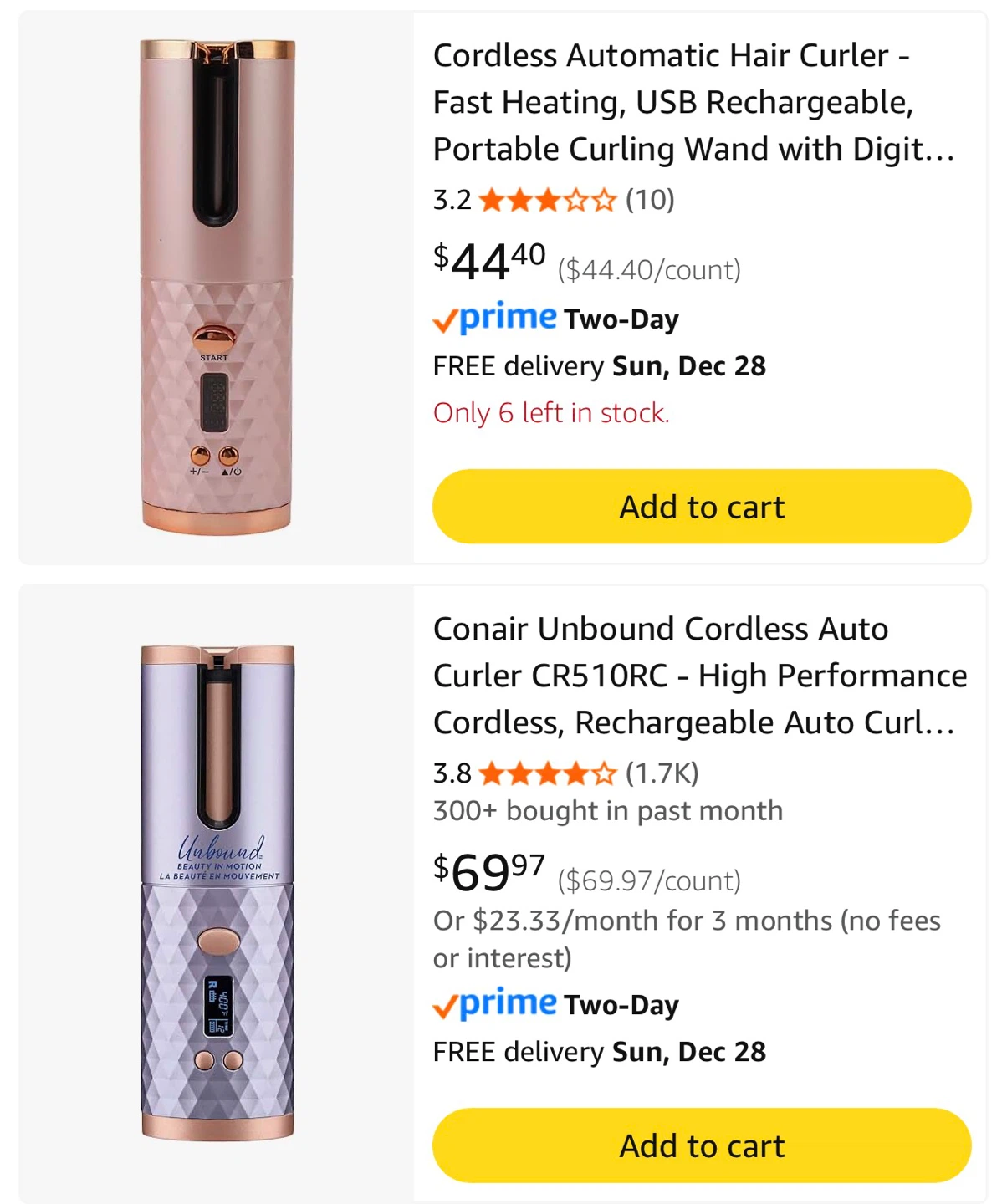Add the Cordless Automatic Hair Curler to cart

701,507
